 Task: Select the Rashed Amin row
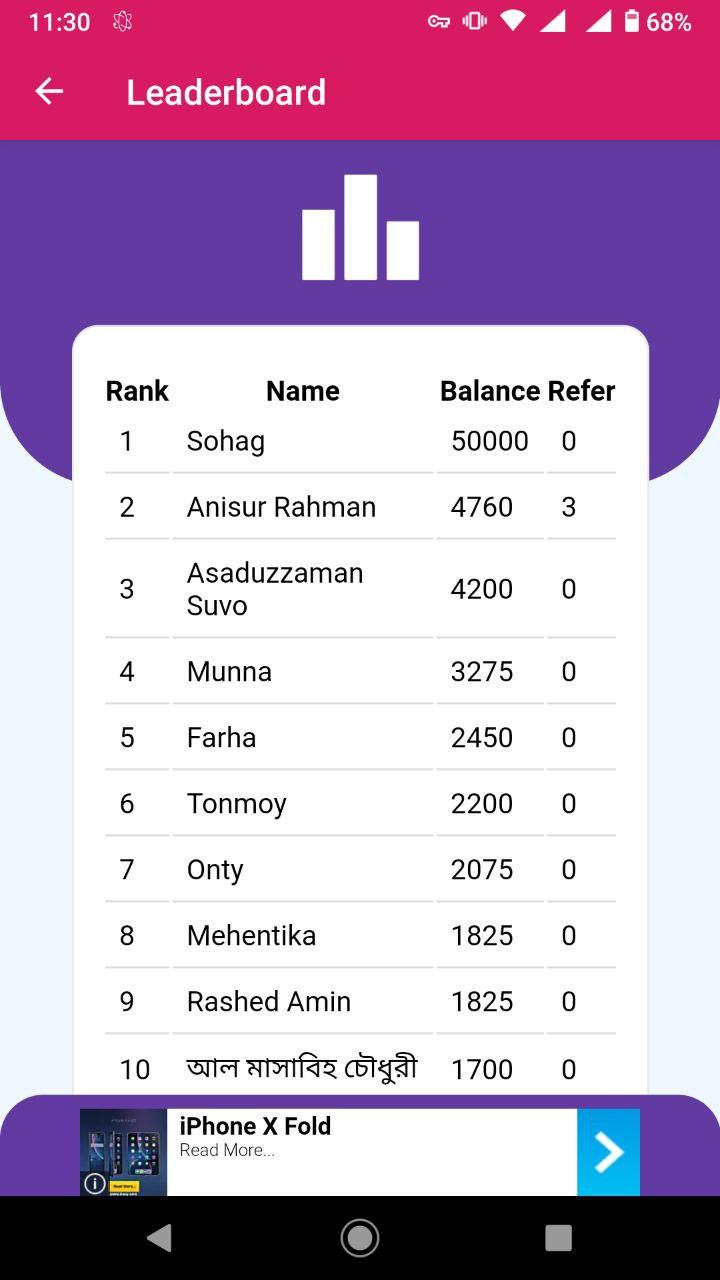[360, 1001]
